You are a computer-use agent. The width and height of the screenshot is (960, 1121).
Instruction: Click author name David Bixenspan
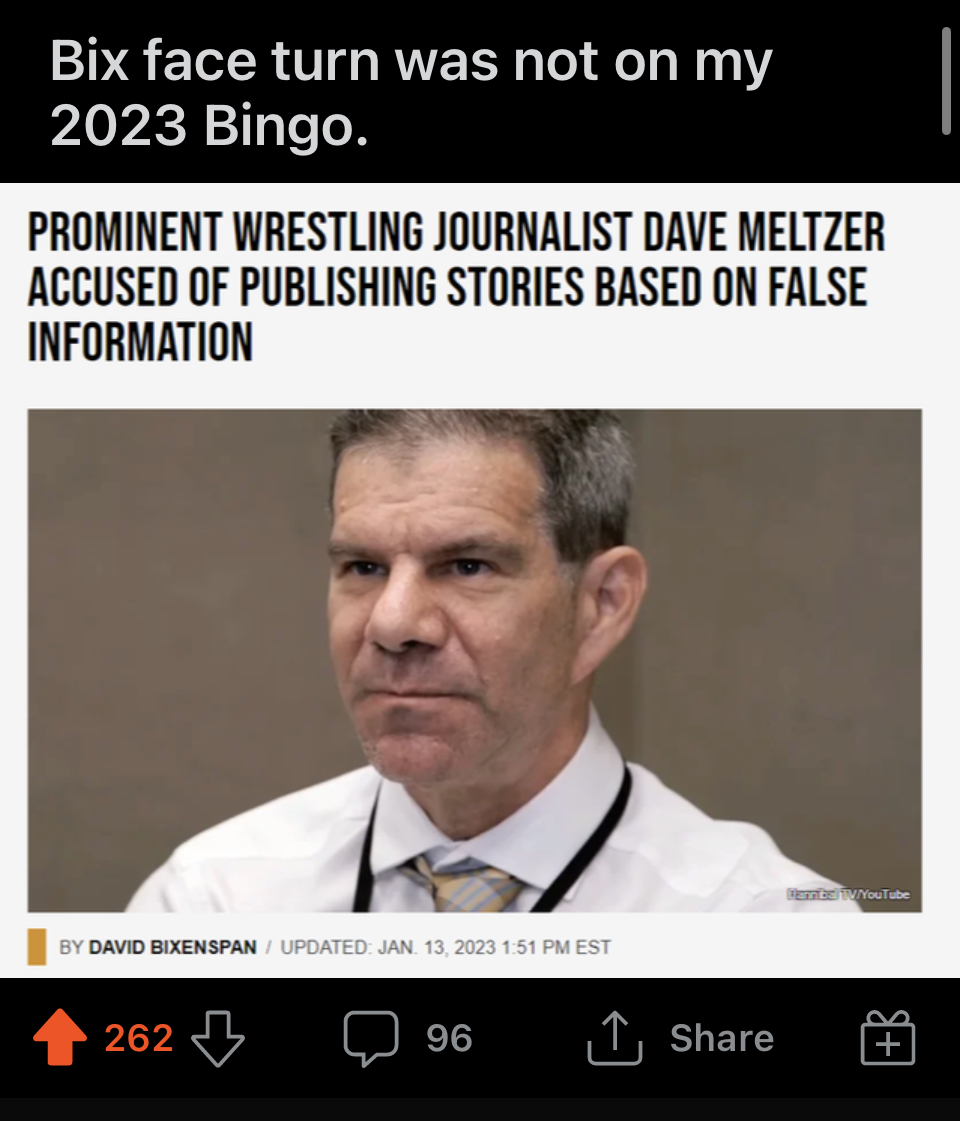tap(172, 947)
